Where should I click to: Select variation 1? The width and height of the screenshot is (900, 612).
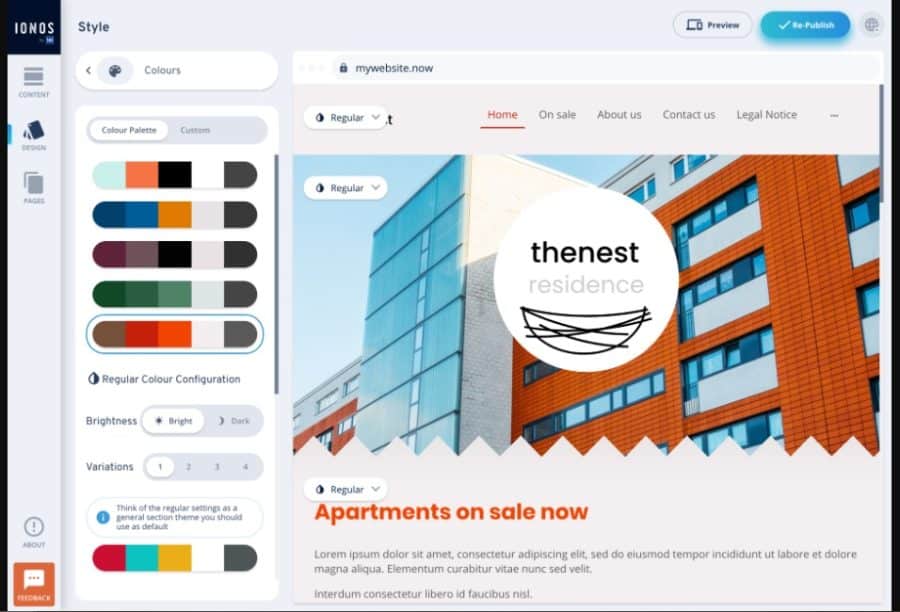(160, 467)
